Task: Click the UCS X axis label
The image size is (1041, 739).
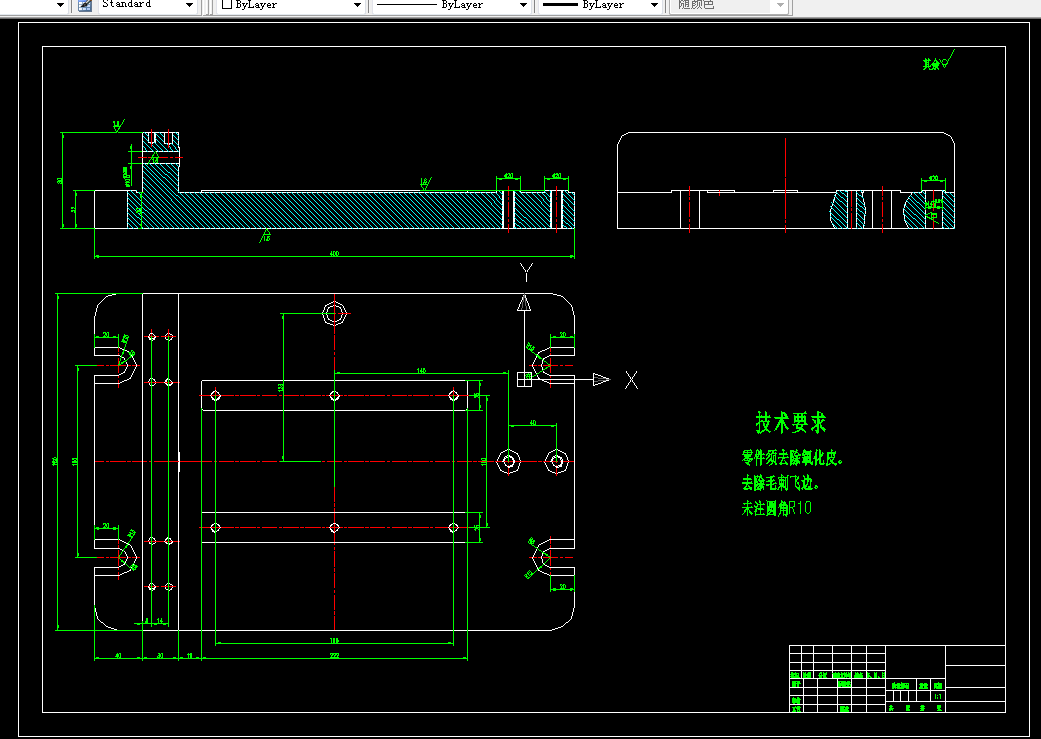Action: (x=631, y=380)
